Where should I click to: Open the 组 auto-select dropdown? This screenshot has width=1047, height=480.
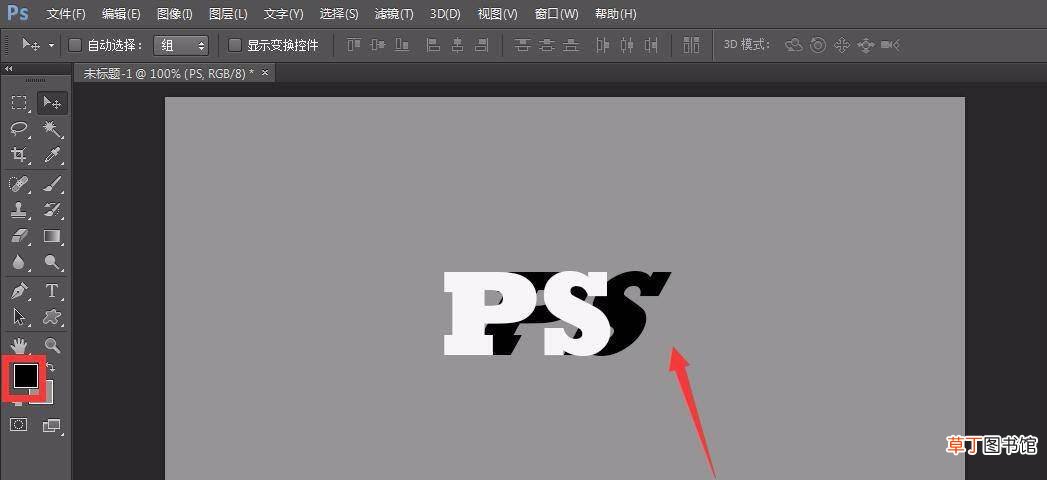(181, 45)
